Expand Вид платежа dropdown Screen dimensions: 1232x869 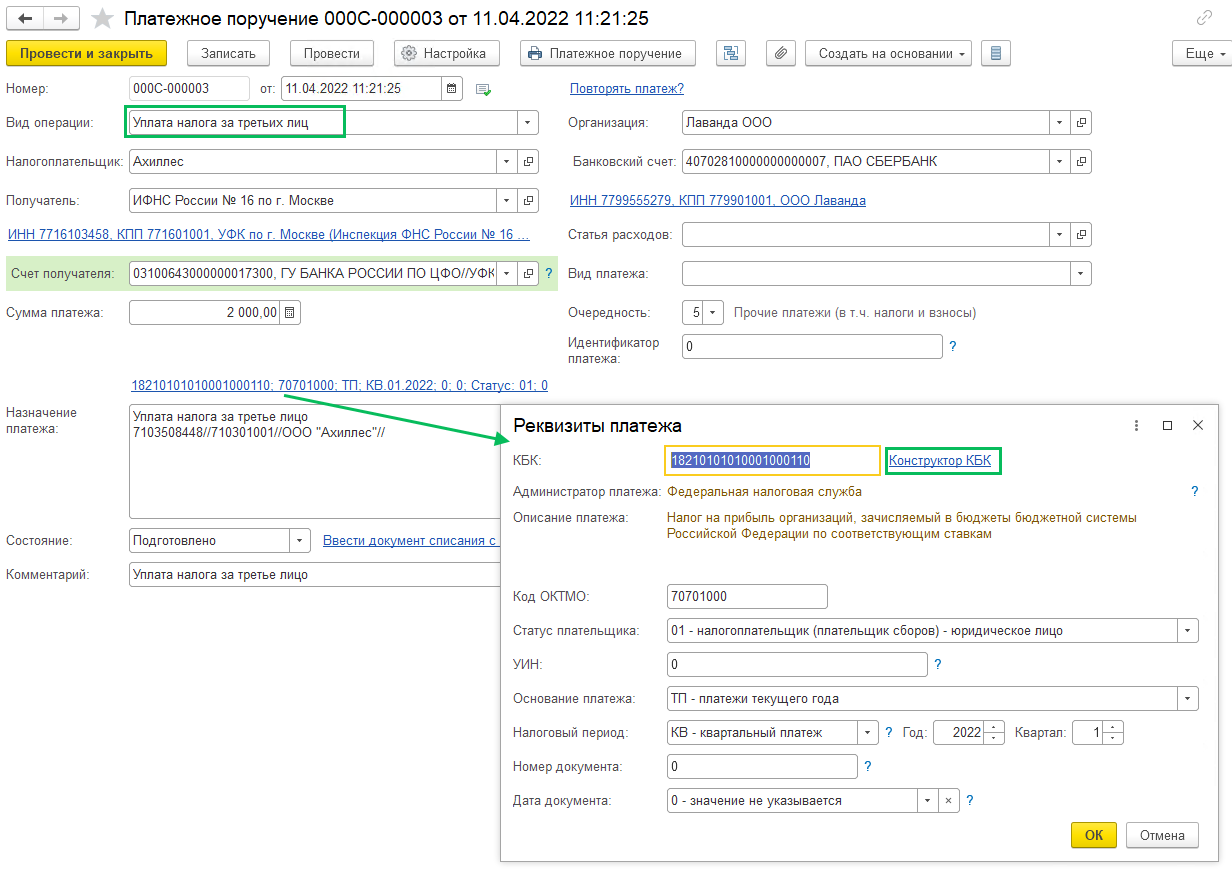point(1081,274)
